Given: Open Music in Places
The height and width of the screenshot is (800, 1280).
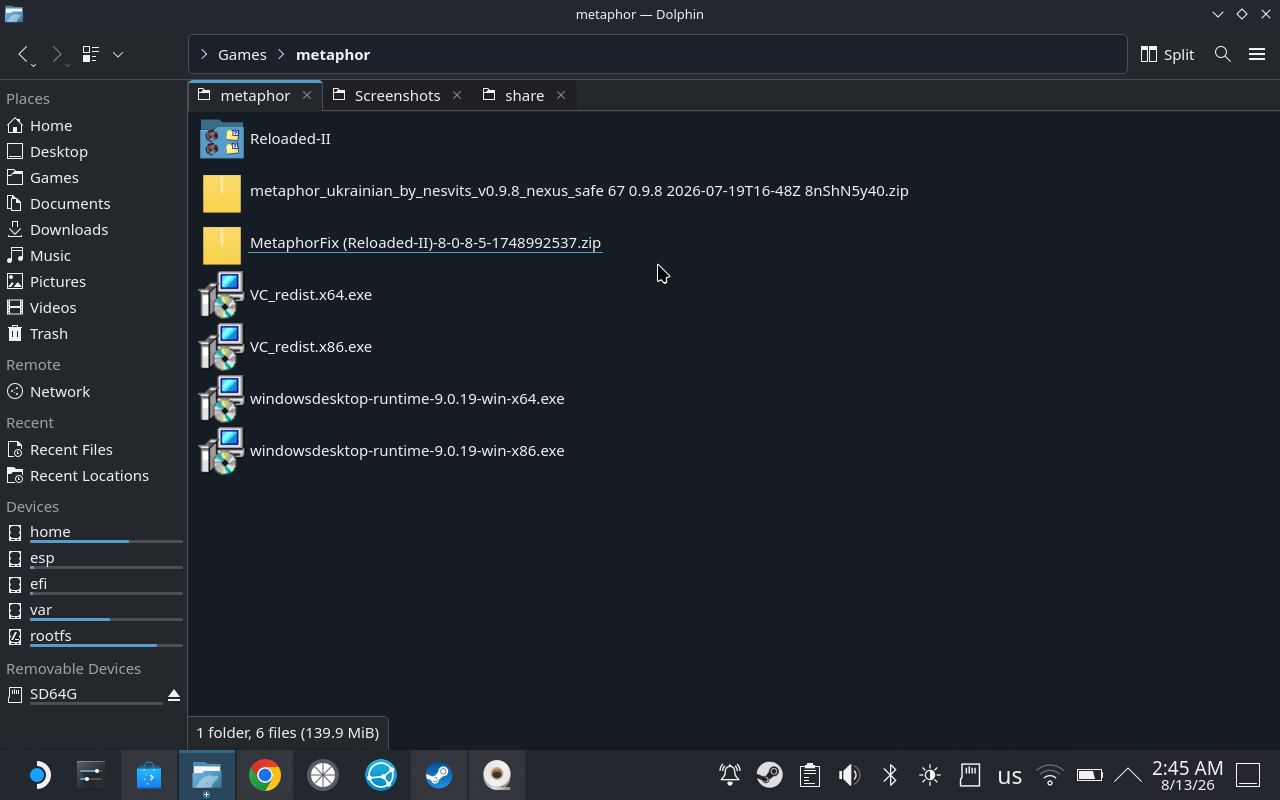Looking at the screenshot, I should (x=93, y=255).
